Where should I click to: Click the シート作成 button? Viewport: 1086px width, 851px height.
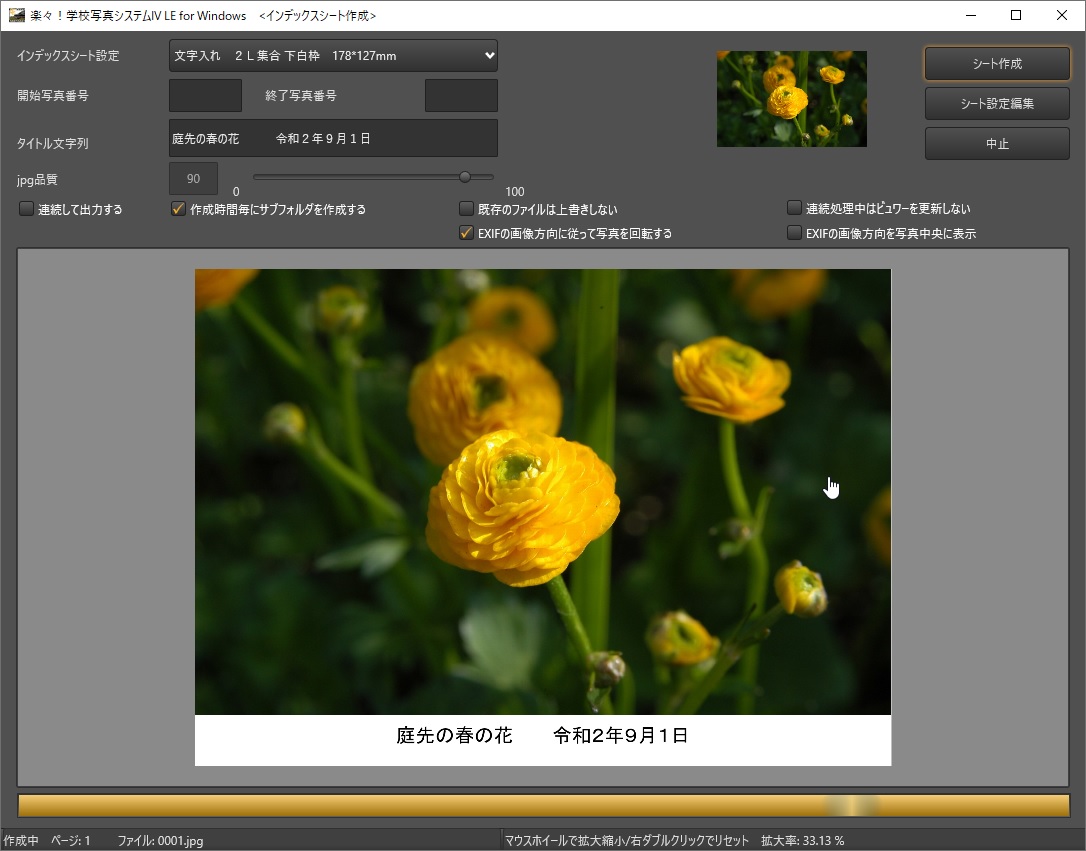997,64
